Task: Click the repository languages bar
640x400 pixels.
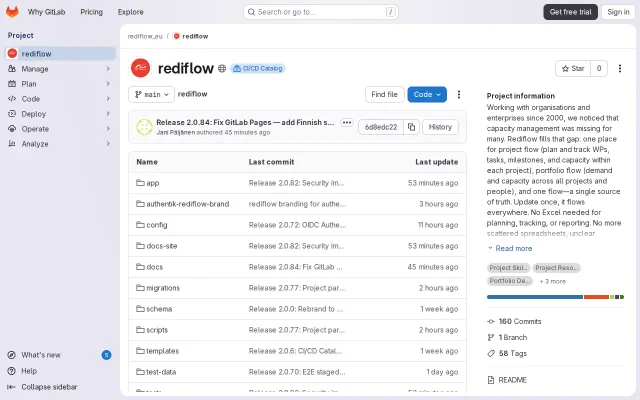Action: tap(555, 297)
